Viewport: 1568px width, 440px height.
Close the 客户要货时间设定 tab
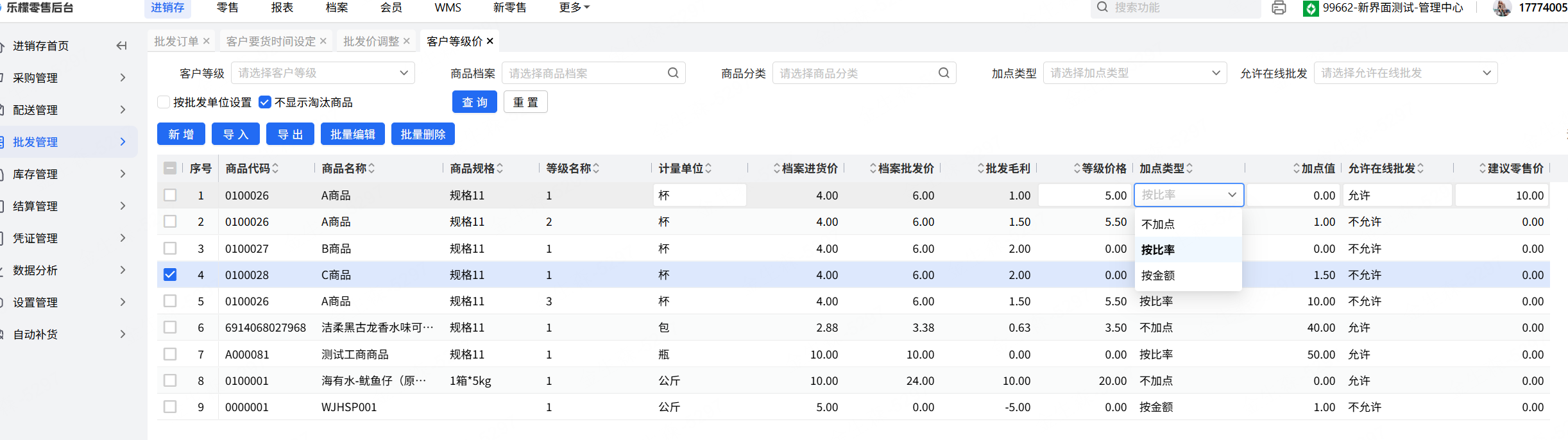(x=323, y=41)
